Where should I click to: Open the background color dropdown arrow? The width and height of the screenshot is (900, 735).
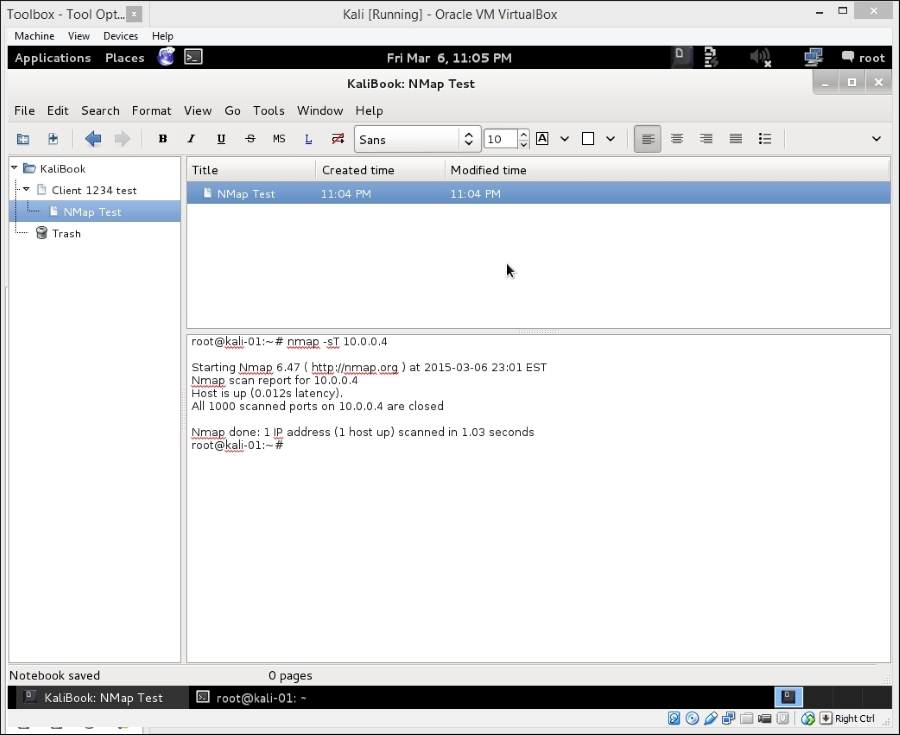point(610,139)
